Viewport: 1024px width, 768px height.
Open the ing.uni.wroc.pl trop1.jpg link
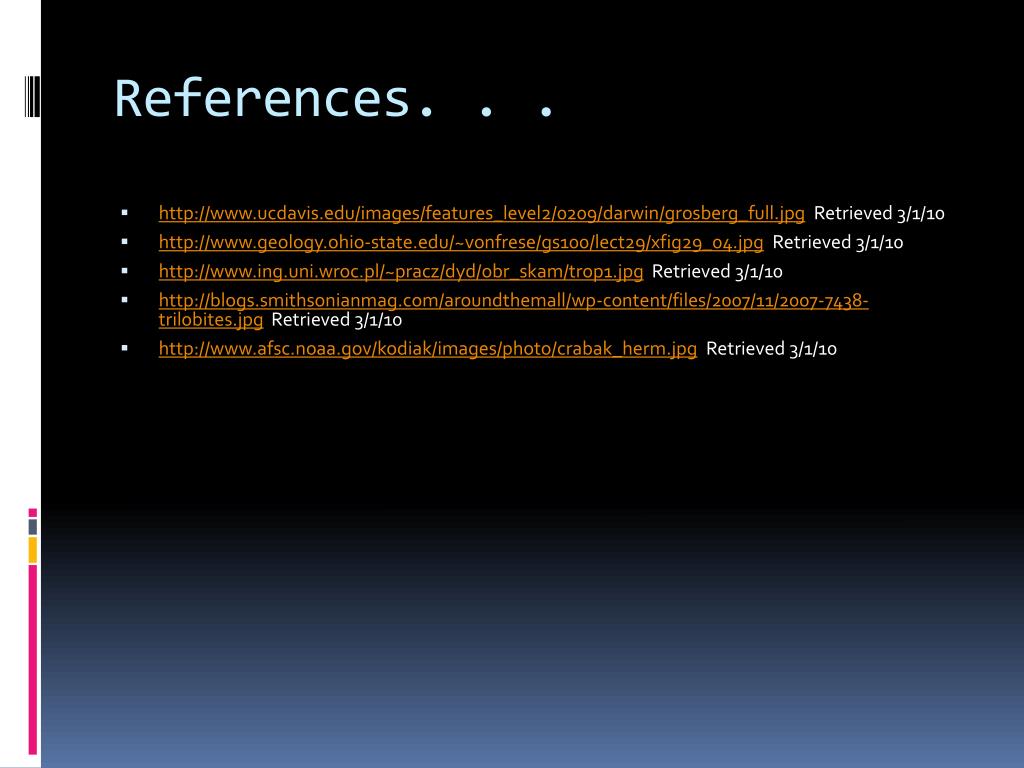click(x=400, y=272)
